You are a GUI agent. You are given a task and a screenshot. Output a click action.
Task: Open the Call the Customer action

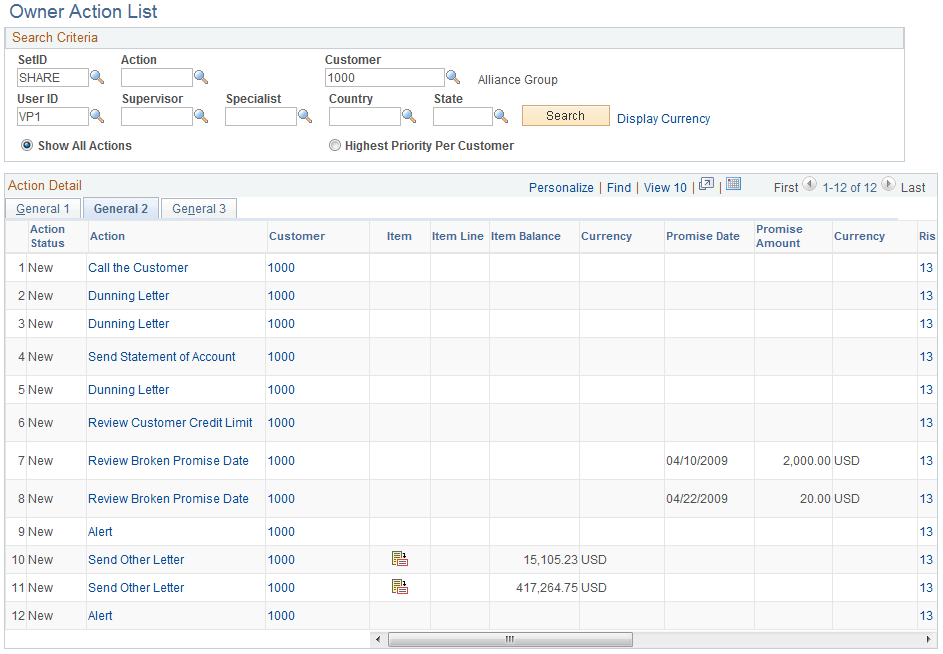[x=137, y=267]
